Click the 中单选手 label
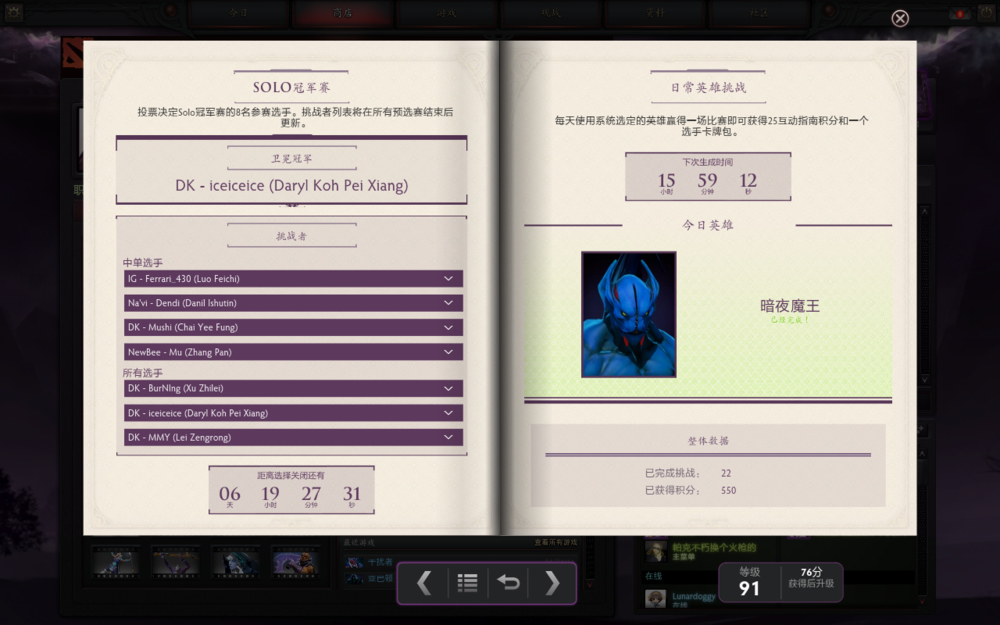Viewport: 1000px width, 625px height. click(x=143, y=263)
